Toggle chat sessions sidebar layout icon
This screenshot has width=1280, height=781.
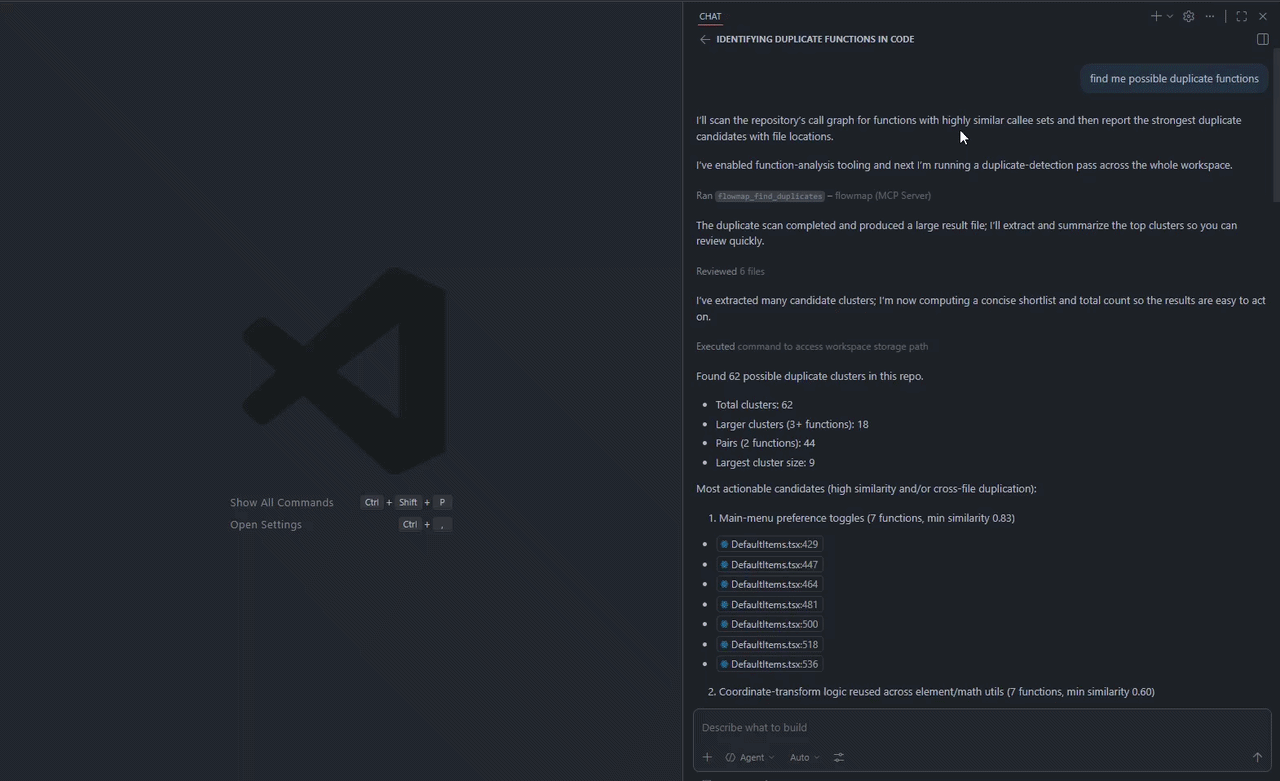(x=1262, y=39)
